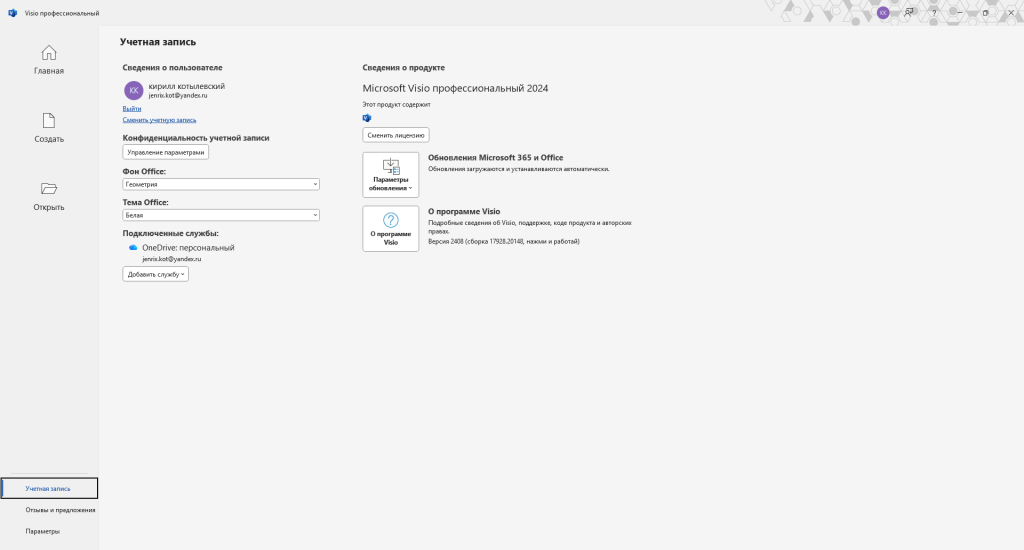Click Сменить лицензию button
This screenshot has width=1024, height=550.
click(x=396, y=135)
